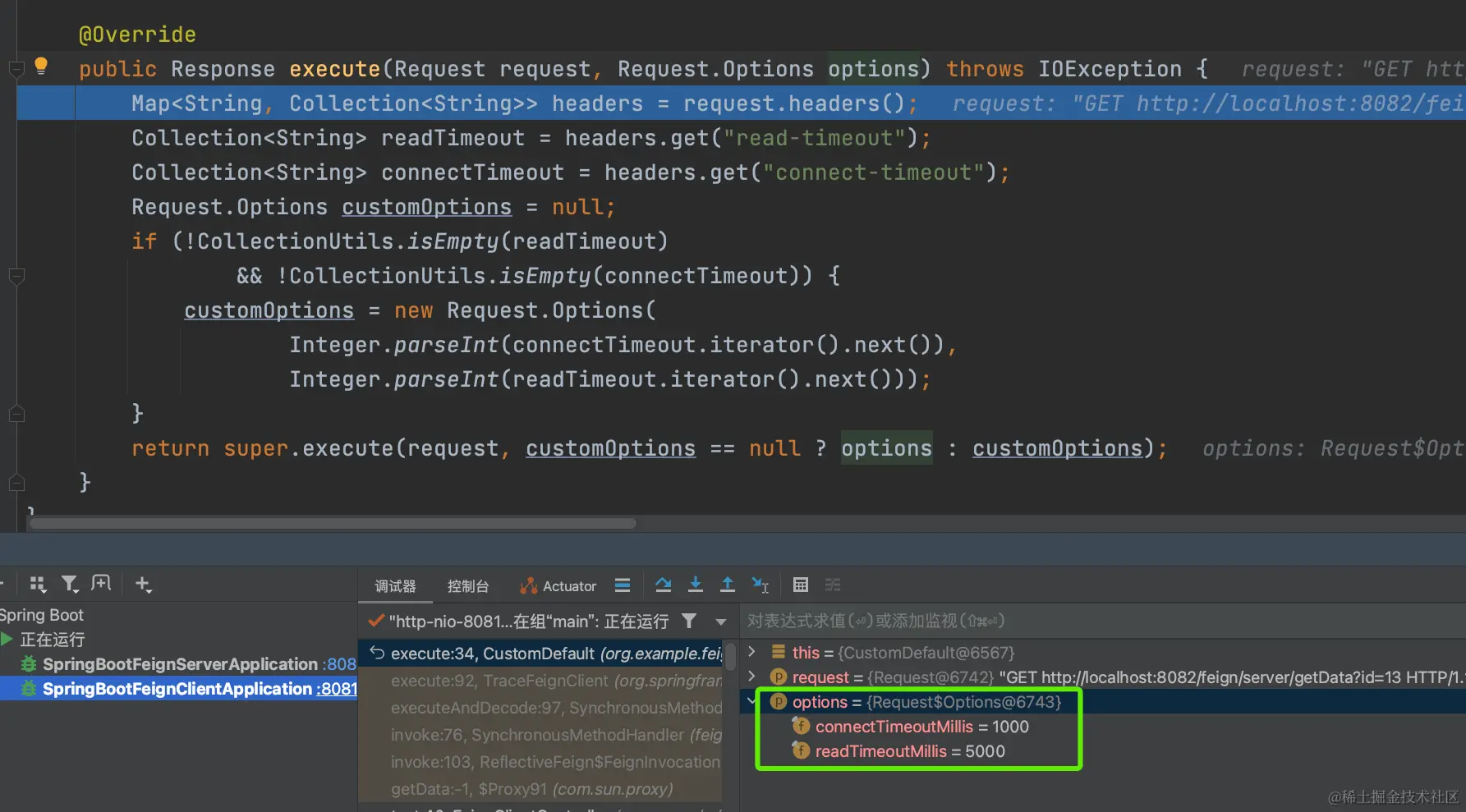
Task: Expand the 'this' variable node
Action: click(751, 652)
